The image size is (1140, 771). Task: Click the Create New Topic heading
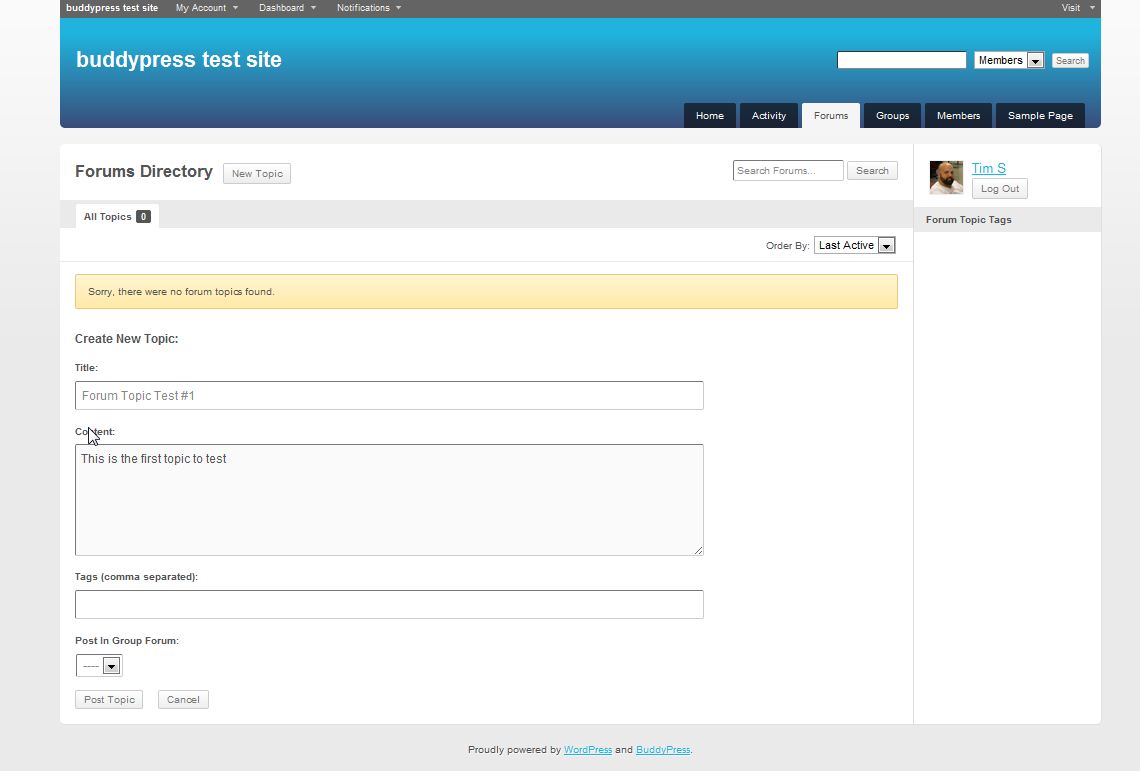(x=127, y=339)
